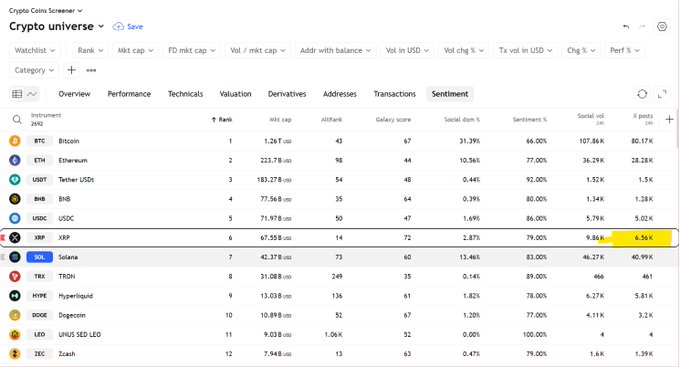Click the Hyperliquid coin logo icon
This screenshot has height=367, width=680.
click(15, 295)
